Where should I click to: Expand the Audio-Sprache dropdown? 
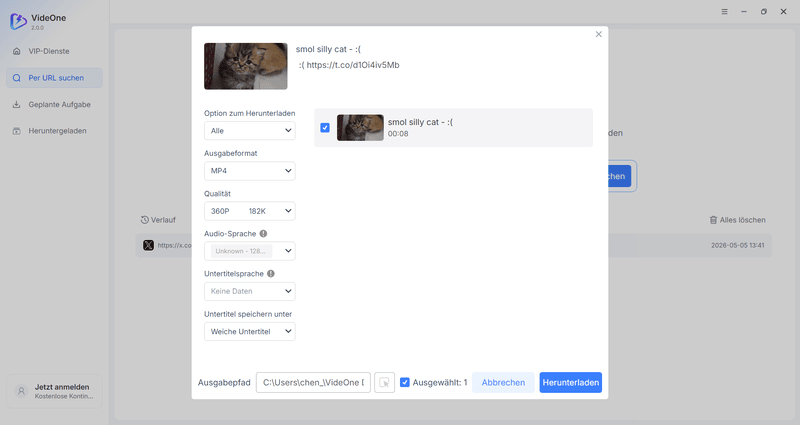pyautogui.click(x=249, y=251)
